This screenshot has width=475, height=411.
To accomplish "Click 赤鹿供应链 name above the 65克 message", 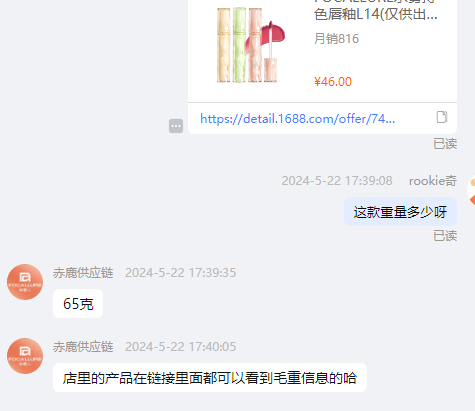I will coord(83,273).
